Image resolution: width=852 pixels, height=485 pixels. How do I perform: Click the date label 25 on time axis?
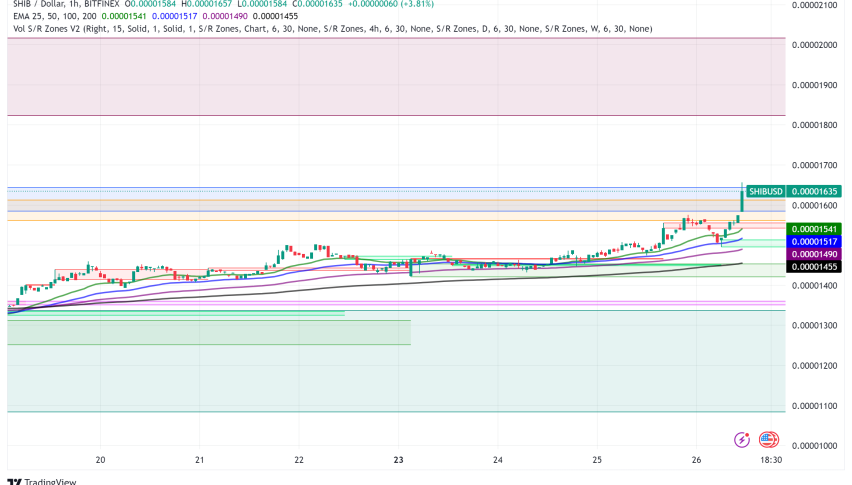click(597, 460)
